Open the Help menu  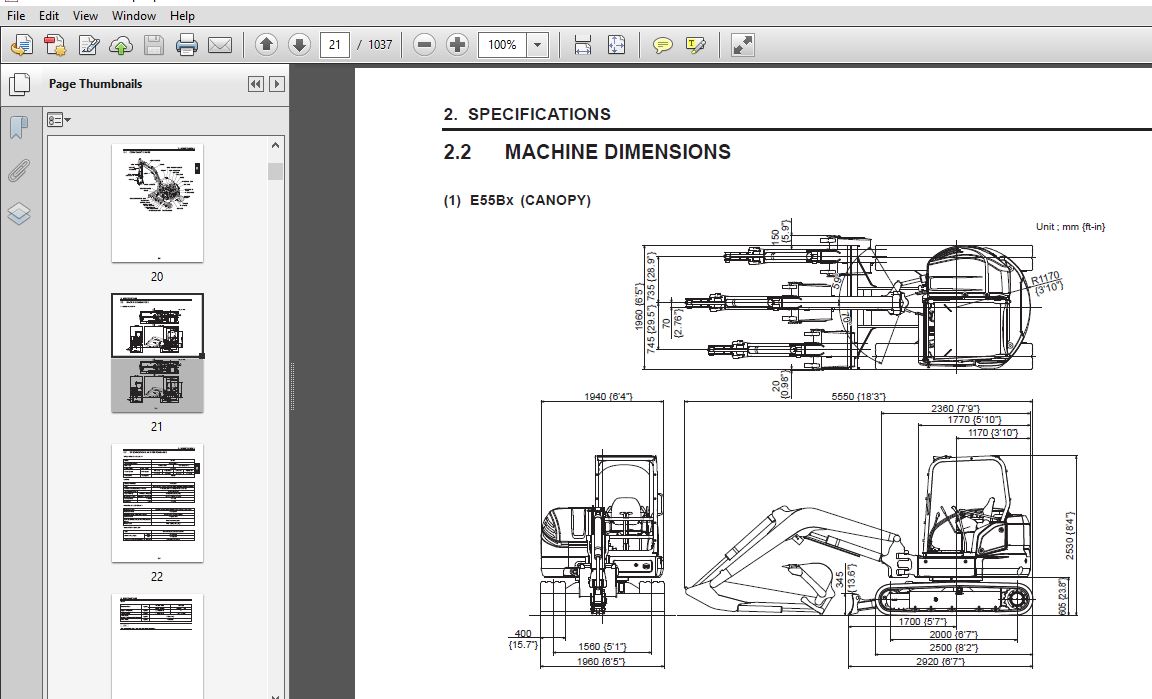(x=182, y=15)
